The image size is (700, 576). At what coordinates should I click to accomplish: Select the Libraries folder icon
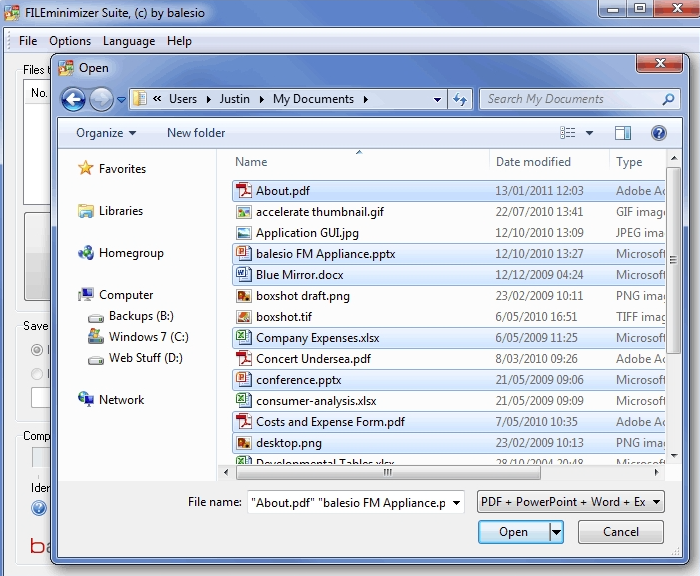coord(86,211)
